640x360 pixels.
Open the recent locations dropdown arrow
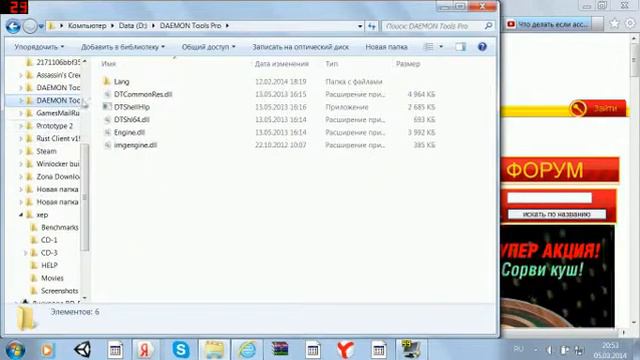[x=41, y=27]
